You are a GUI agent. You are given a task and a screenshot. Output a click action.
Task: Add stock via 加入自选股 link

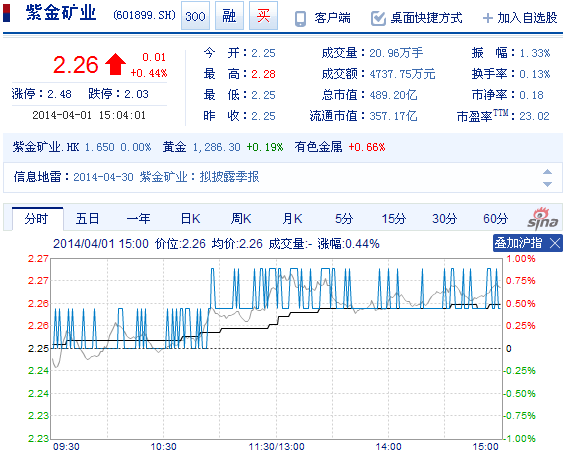(527, 18)
